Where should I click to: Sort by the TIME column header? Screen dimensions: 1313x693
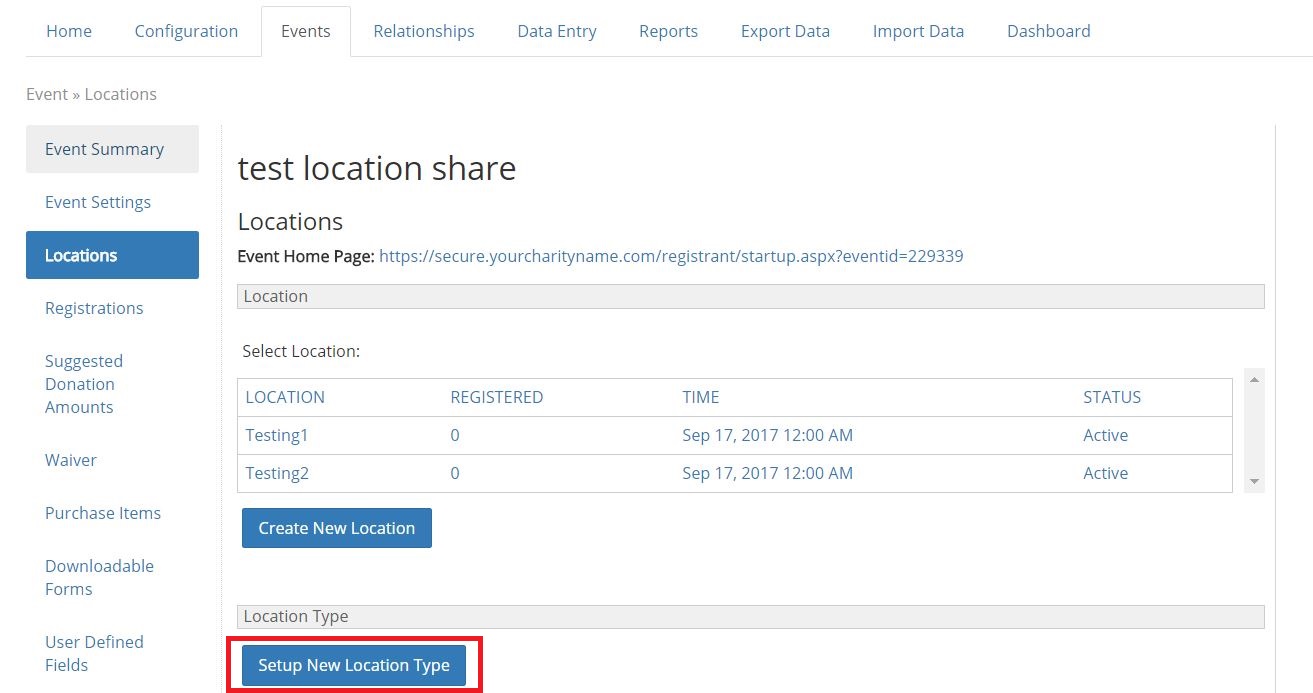[x=701, y=397]
